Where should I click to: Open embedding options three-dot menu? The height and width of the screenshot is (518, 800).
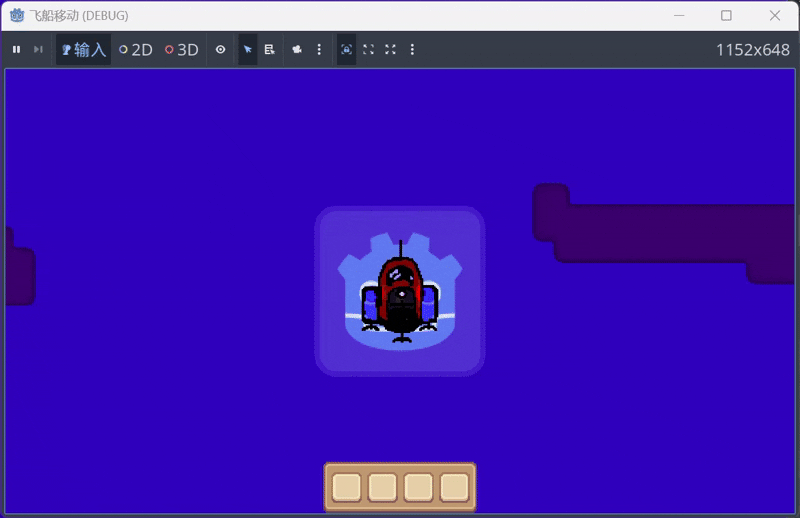coord(412,50)
